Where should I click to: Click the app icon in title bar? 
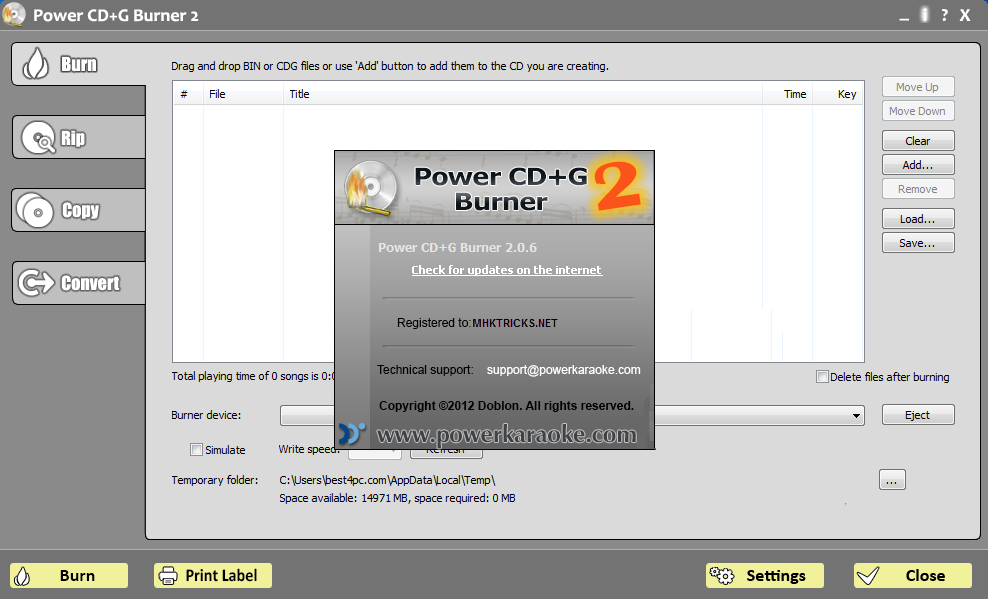click(x=14, y=14)
